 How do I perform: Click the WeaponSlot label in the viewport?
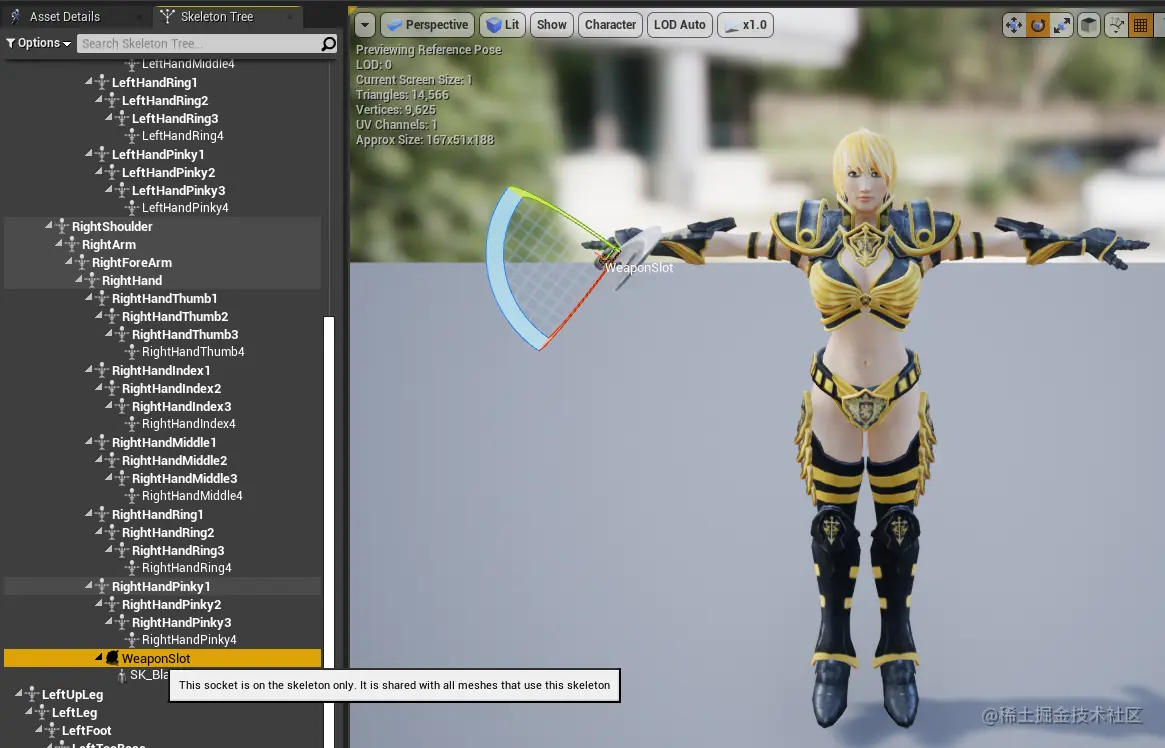(x=639, y=268)
